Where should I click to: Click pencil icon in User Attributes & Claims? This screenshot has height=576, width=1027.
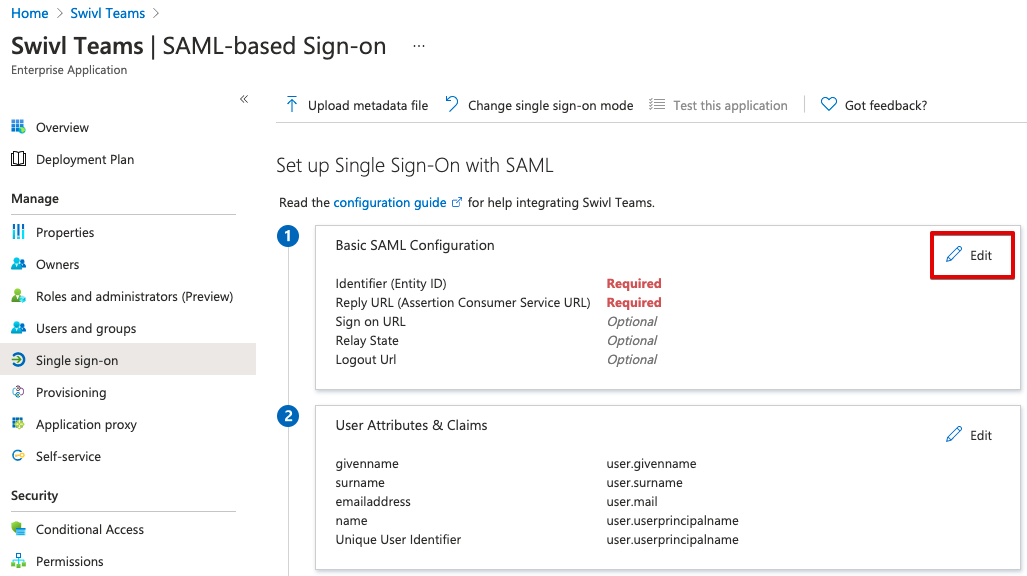[954, 434]
